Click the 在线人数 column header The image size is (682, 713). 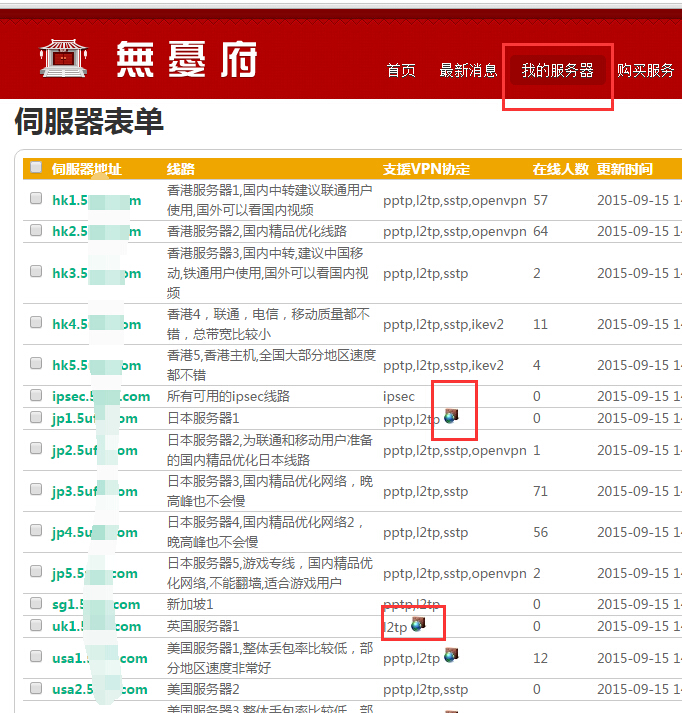click(560, 169)
